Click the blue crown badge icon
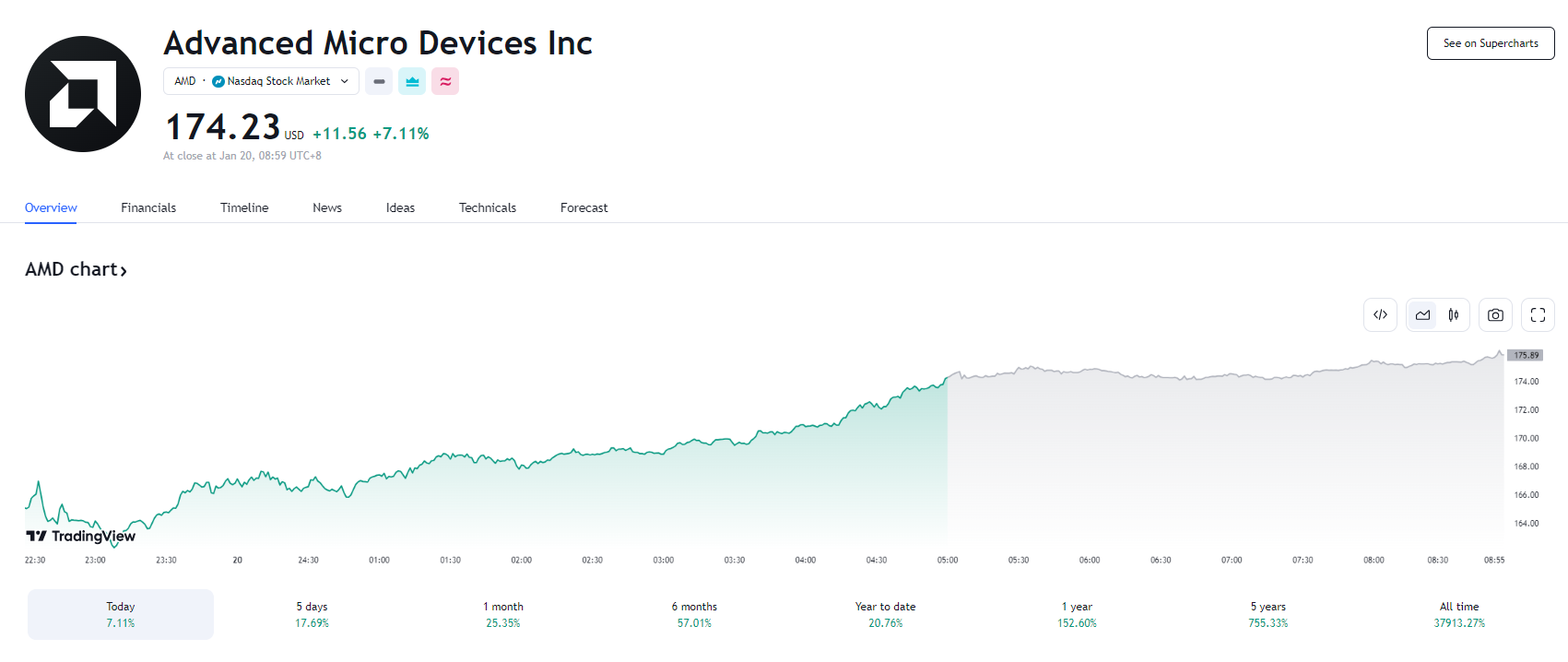 coord(412,81)
